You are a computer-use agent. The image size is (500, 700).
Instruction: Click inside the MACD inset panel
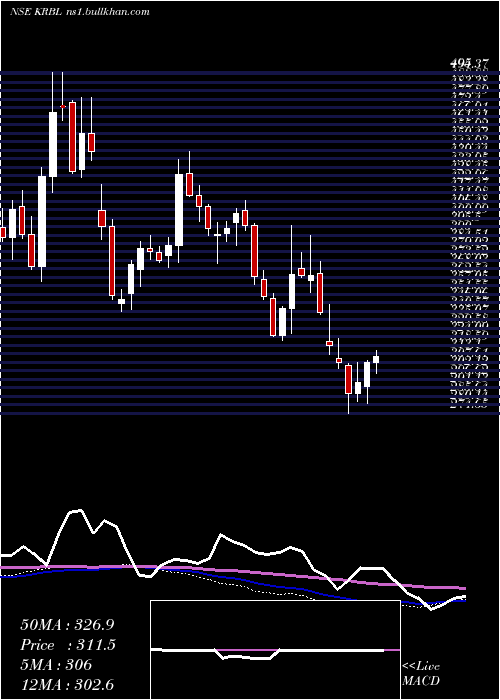pos(275,650)
